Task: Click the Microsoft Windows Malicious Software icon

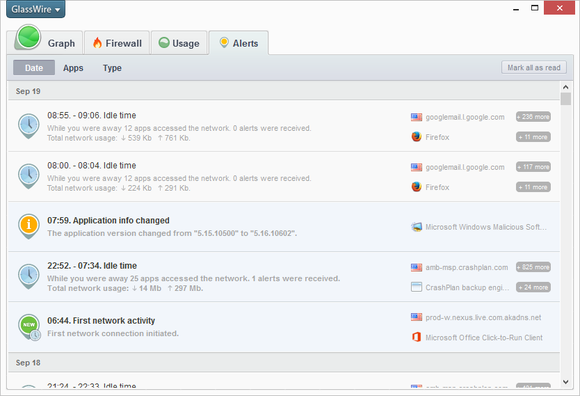Action: pyautogui.click(x=417, y=227)
